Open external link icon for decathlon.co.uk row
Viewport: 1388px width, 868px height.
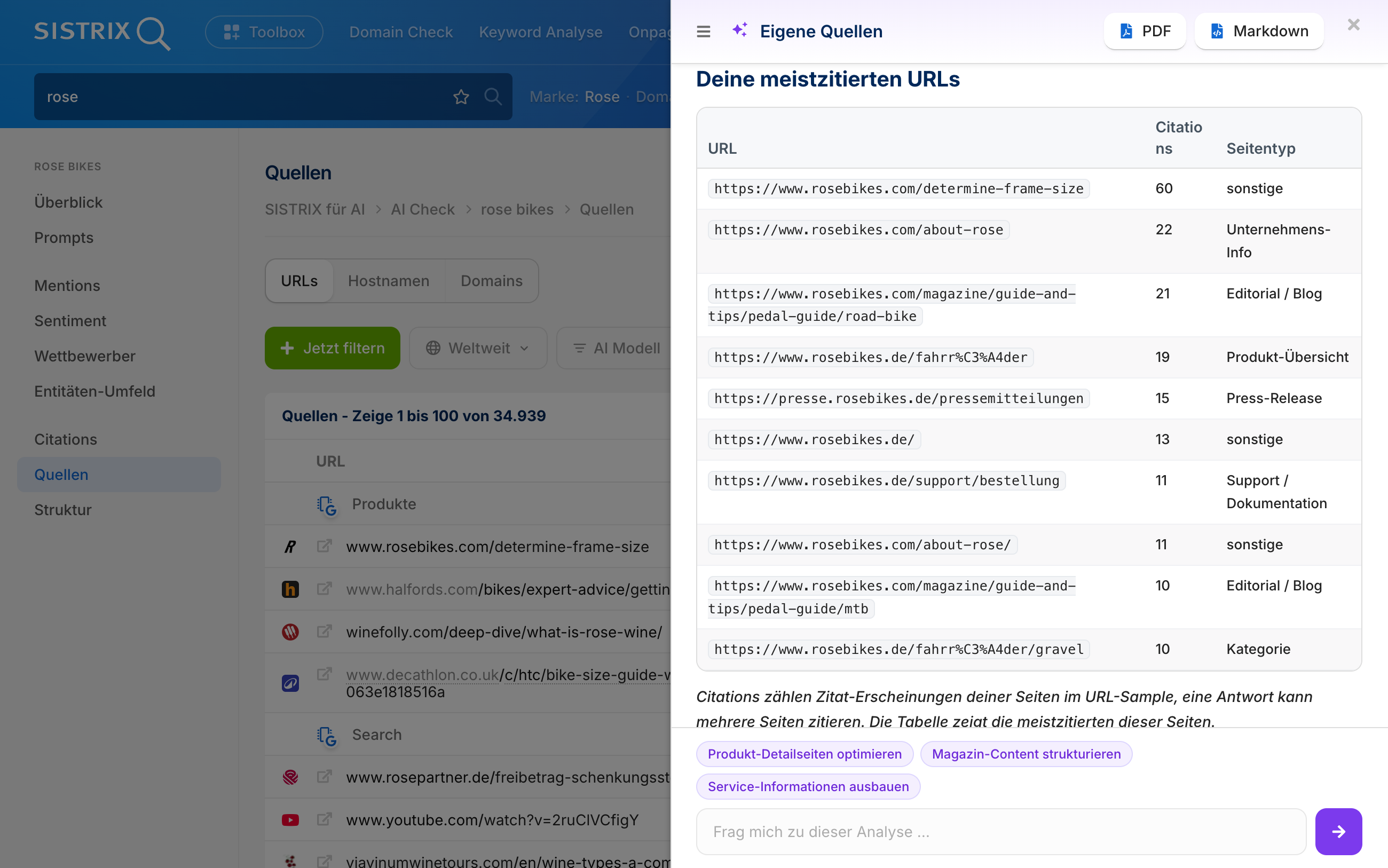325,673
